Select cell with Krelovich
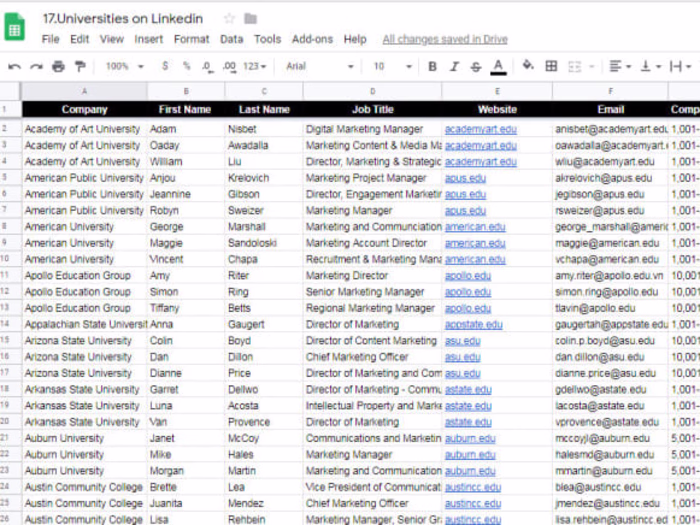The height and width of the screenshot is (525, 700). point(264,178)
